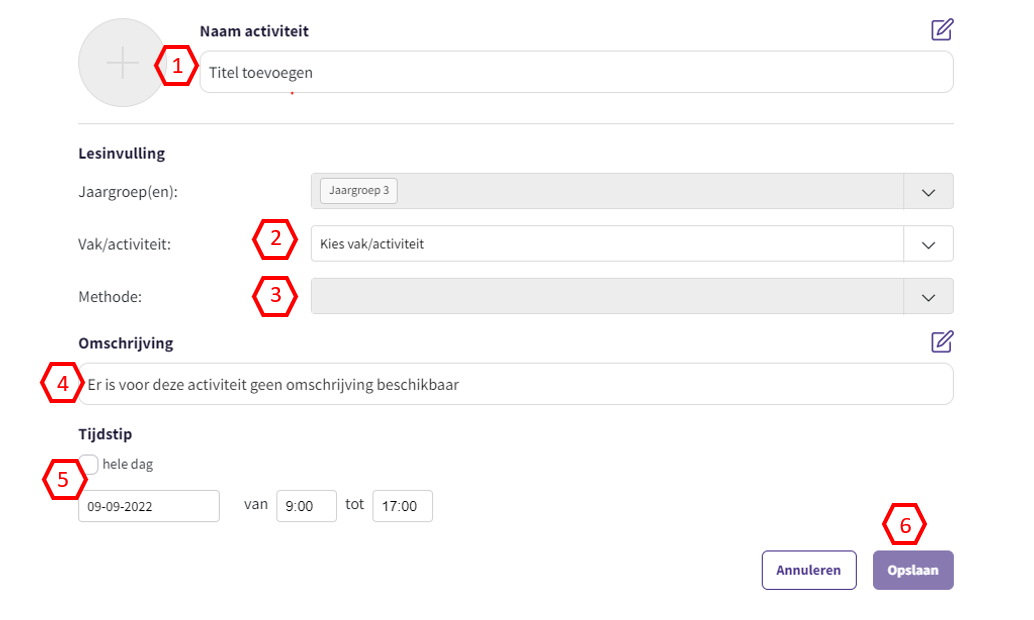Select the 'tot' end time 17:00 field

pyautogui.click(x=402, y=506)
